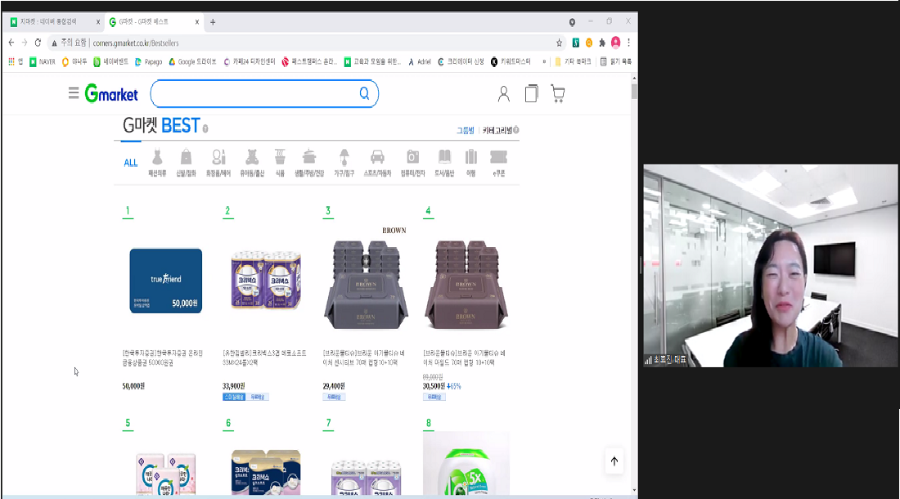Click the scroll-to-top arrow button
The height and width of the screenshot is (499, 900).
tap(614, 461)
